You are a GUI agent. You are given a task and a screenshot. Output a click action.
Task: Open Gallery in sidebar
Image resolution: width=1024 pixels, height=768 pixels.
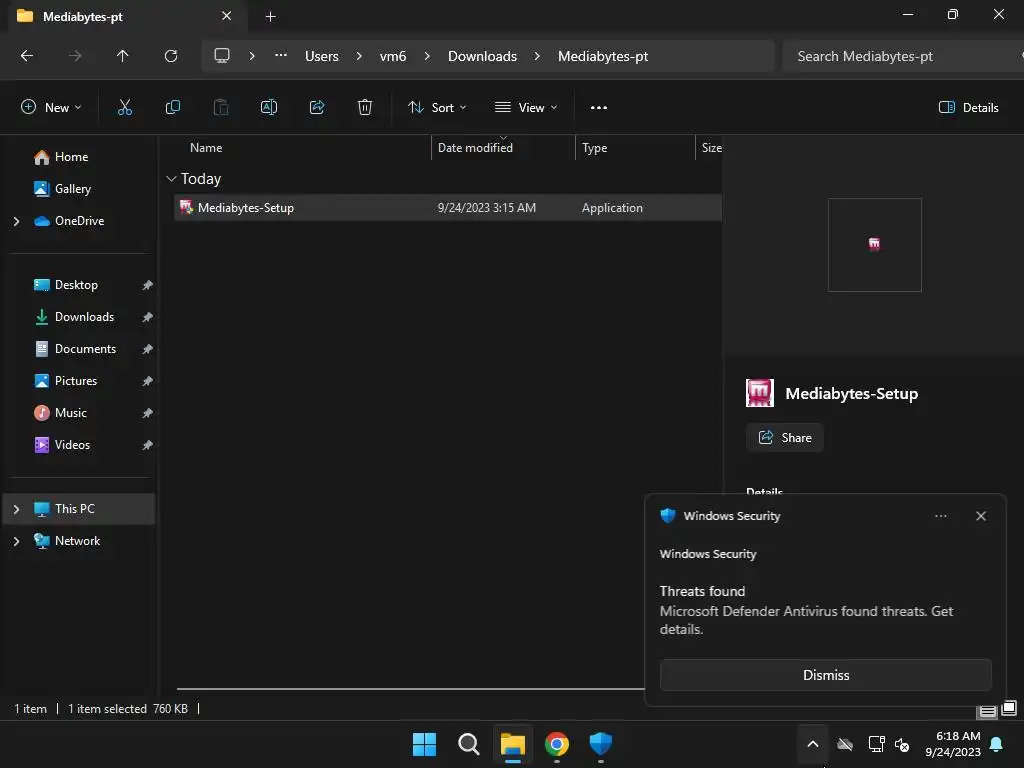[x=72, y=189]
